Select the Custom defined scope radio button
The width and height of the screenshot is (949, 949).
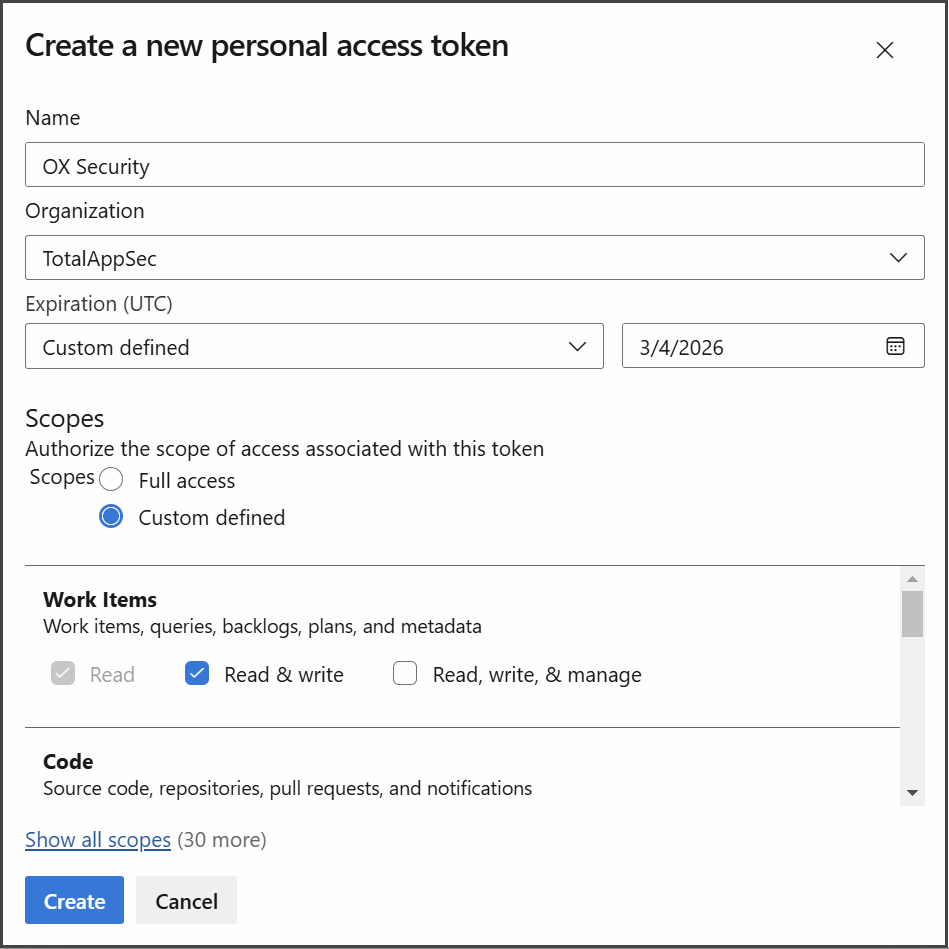click(x=111, y=517)
